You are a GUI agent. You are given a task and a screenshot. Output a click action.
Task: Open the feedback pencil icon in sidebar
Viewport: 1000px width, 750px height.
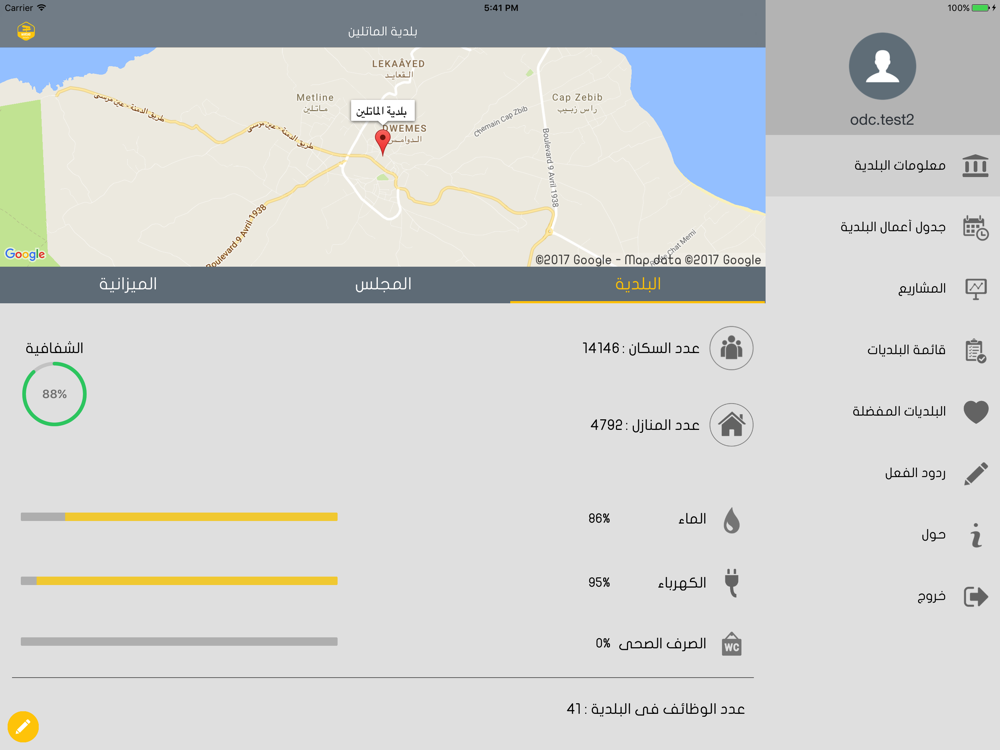click(x=976, y=474)
